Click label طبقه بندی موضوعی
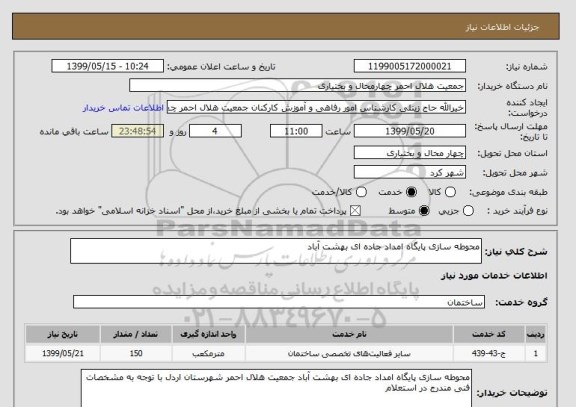Screen dimensions: 576x407 508,192
